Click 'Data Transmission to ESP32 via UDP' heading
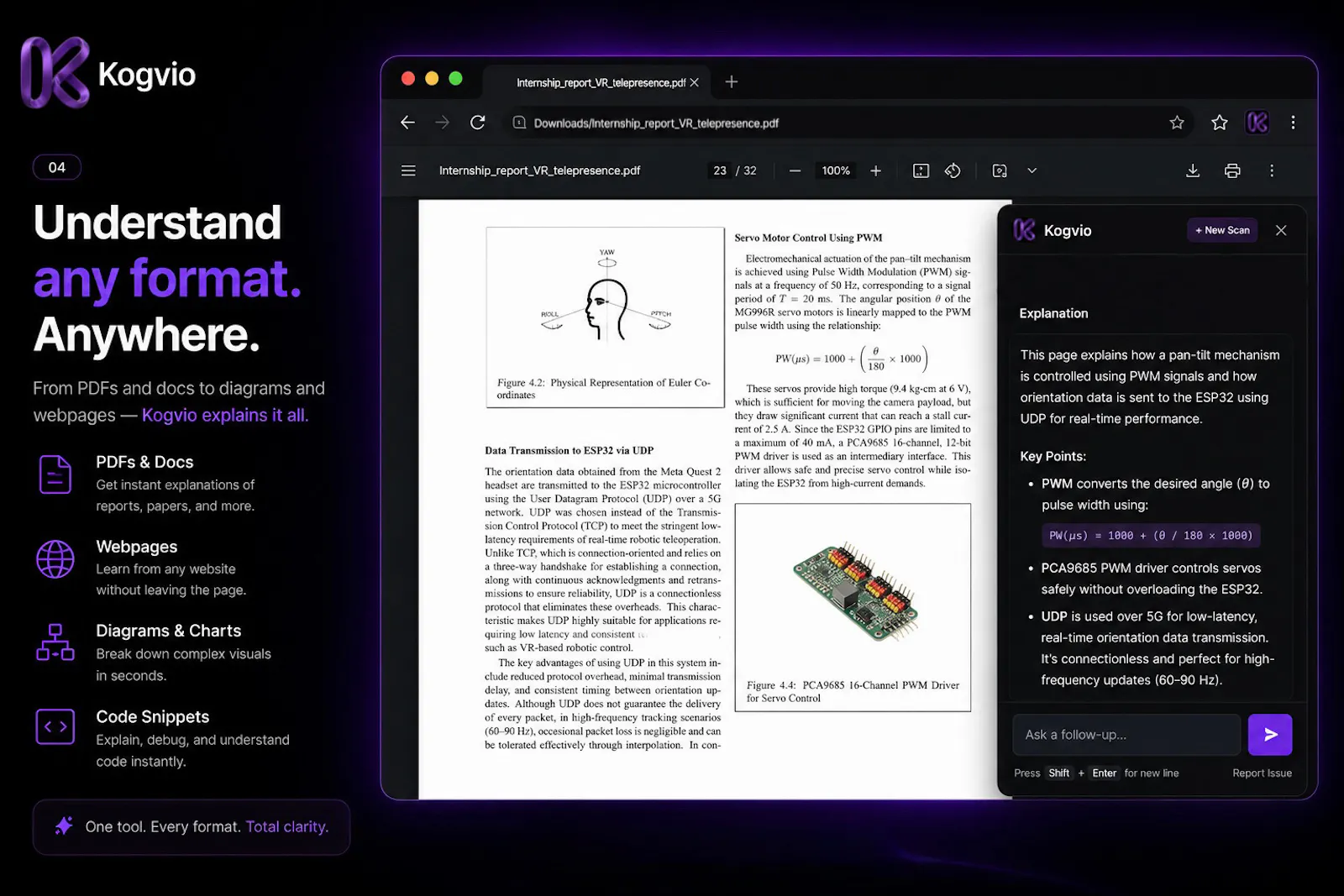The width and height of the screenshot is (1344, 896). point(569,450)
